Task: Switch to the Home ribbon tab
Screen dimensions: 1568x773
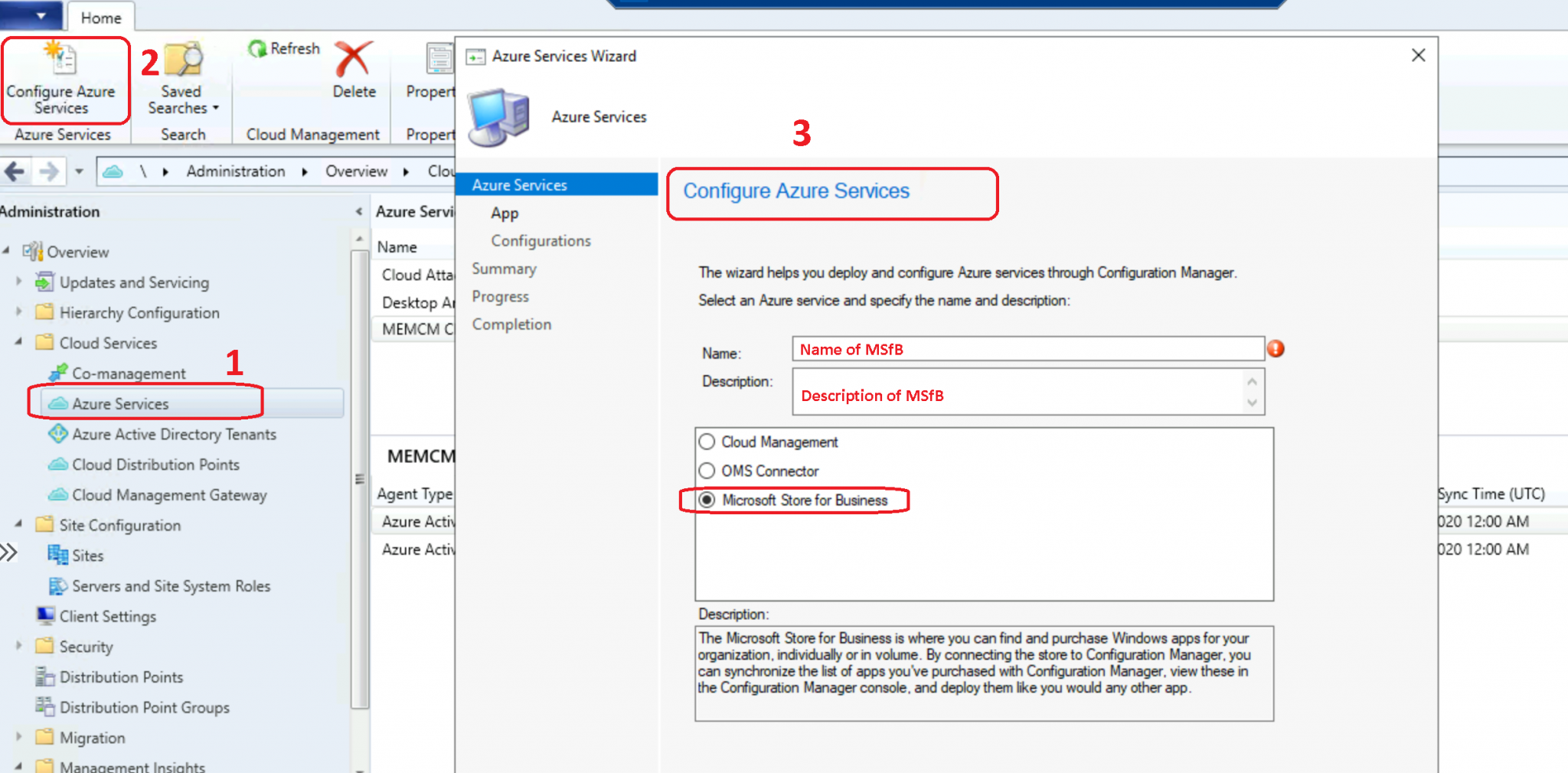Action: coord(100,17)
